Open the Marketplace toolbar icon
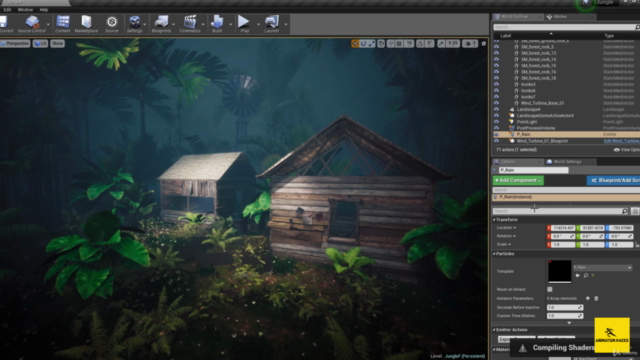The height and width of the screenshot is (360, 640). tap(86, 24)
